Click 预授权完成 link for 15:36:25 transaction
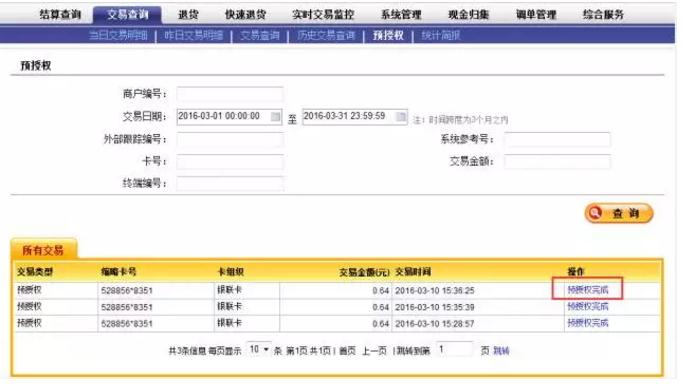The image size is (683, 384). (588, 290)
